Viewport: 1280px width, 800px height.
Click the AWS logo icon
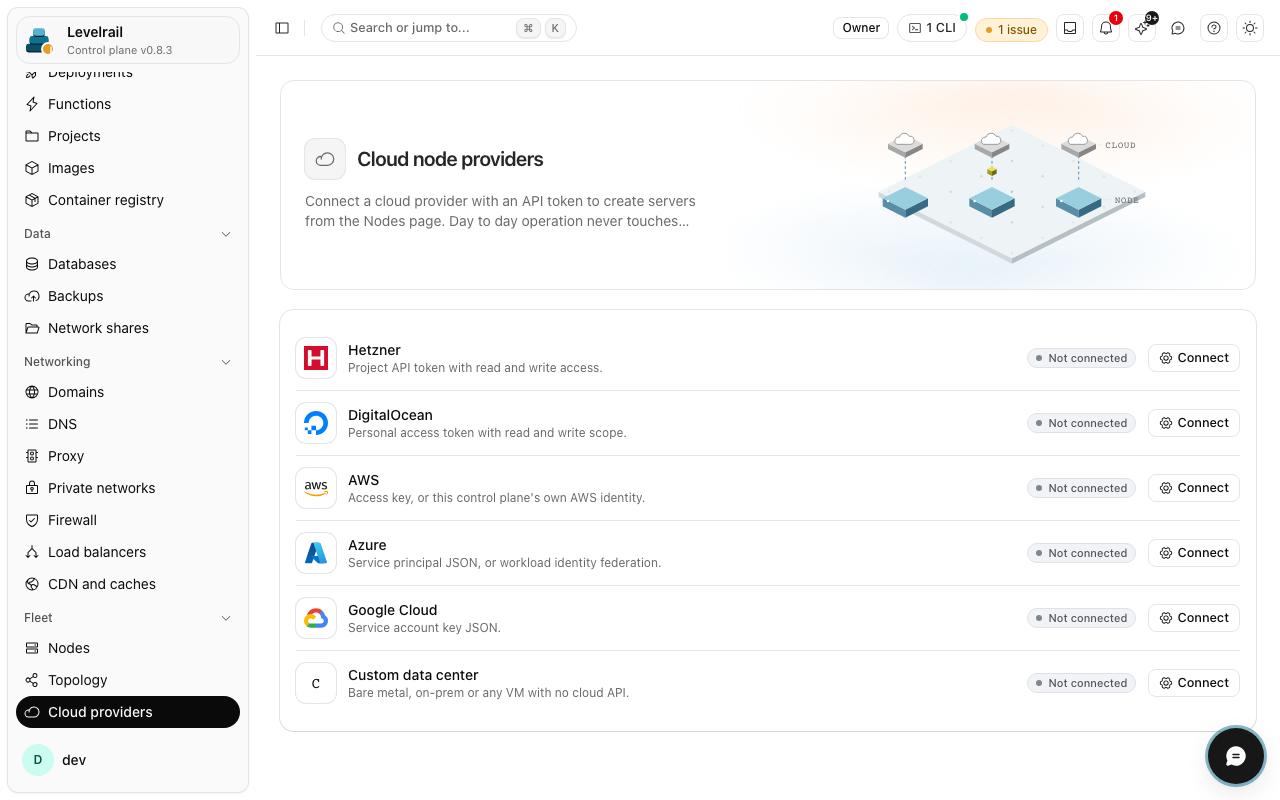click(316, 488)
